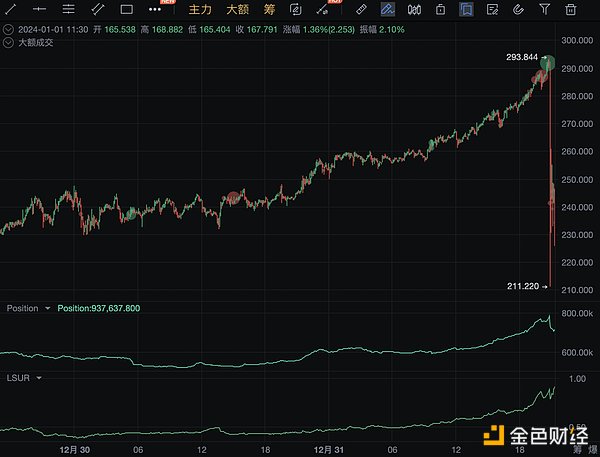This screenshot has width=600, height=457.
Task: Select the trend line drawing tool
Action: 11,9
